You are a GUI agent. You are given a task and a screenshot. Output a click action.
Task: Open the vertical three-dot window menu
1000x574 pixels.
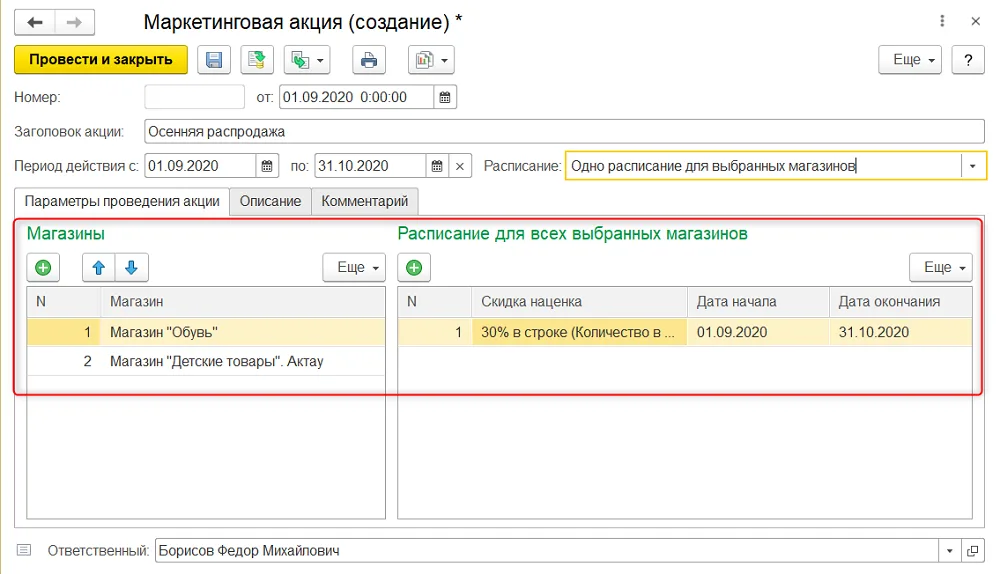942,21
